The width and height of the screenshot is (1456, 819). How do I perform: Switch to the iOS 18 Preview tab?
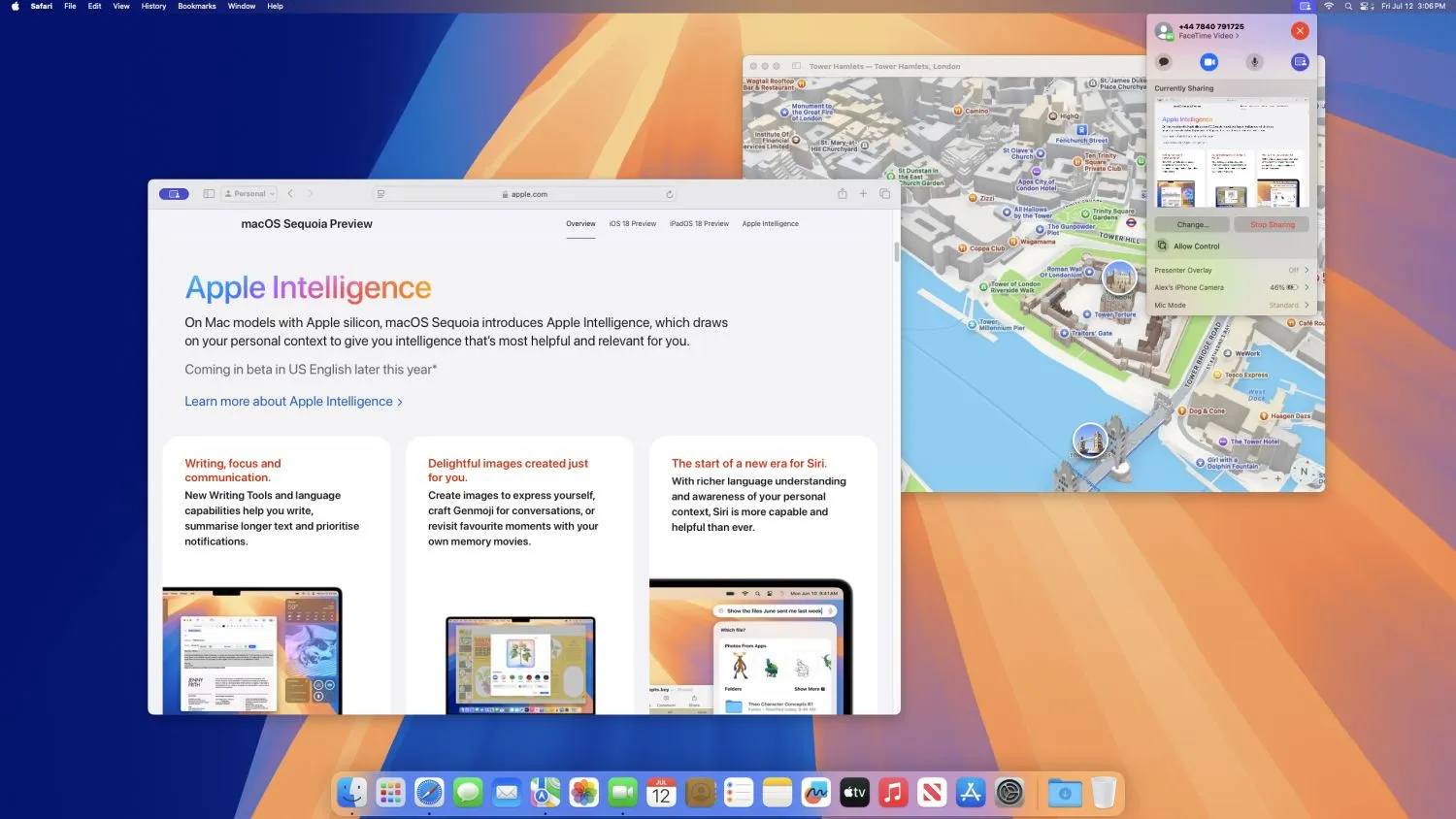tap(633, 223)
